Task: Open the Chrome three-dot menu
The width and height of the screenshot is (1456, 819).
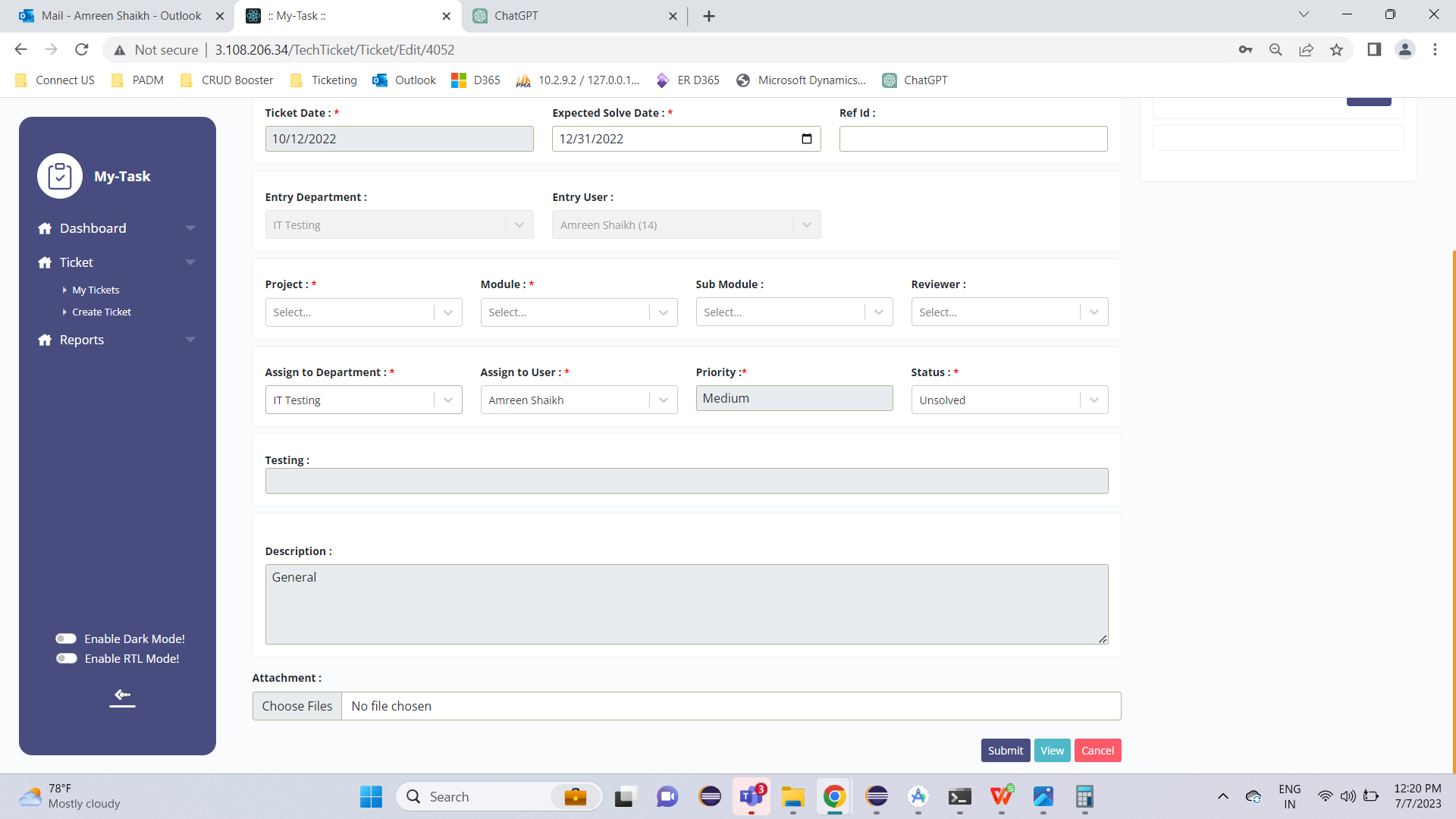Action: [x=1435, y=49]
